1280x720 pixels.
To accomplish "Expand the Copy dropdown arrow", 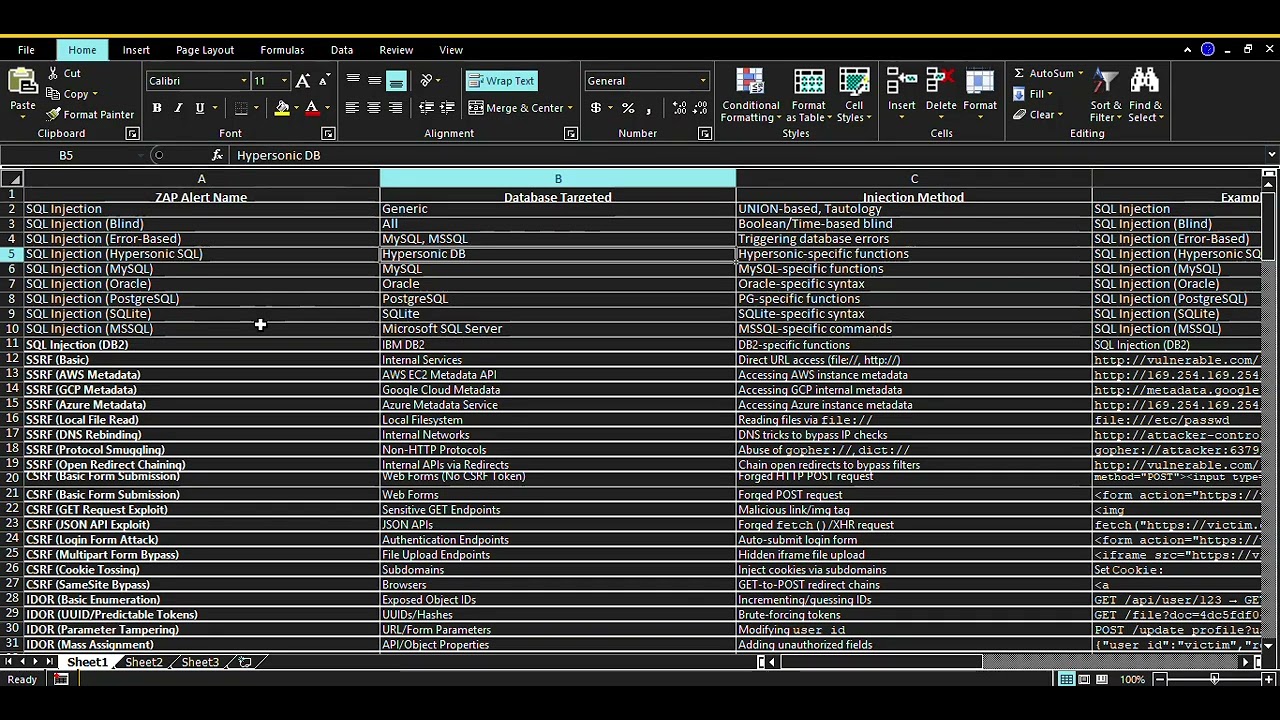I will pos(94,94).
